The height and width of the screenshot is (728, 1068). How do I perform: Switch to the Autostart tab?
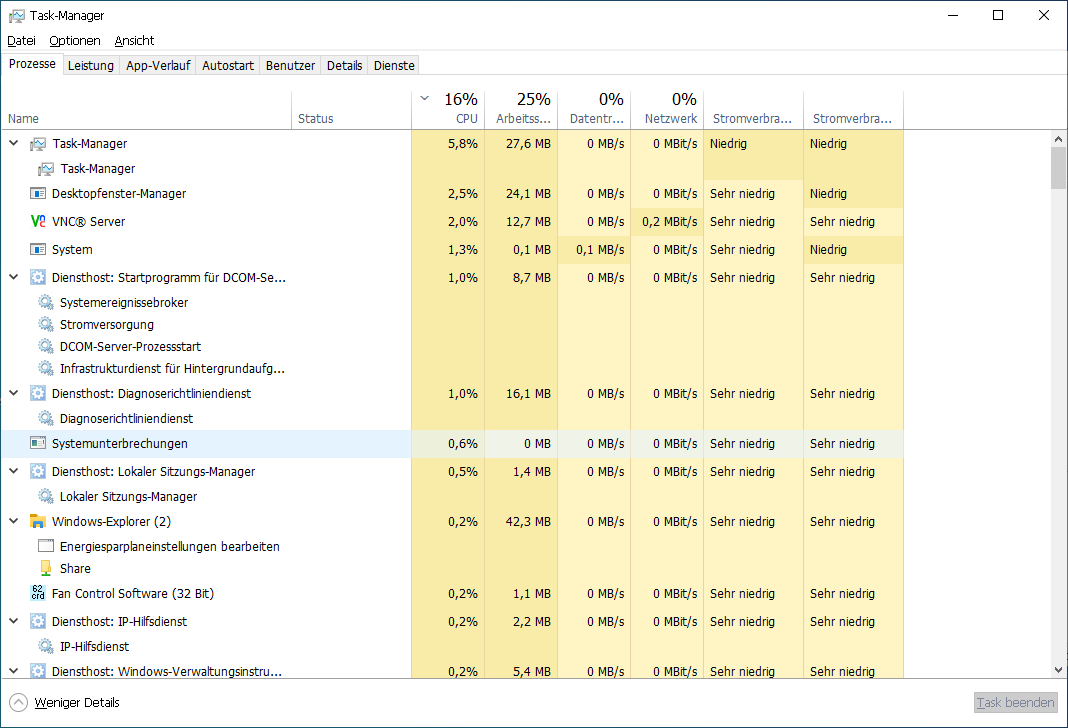point(227,65)
